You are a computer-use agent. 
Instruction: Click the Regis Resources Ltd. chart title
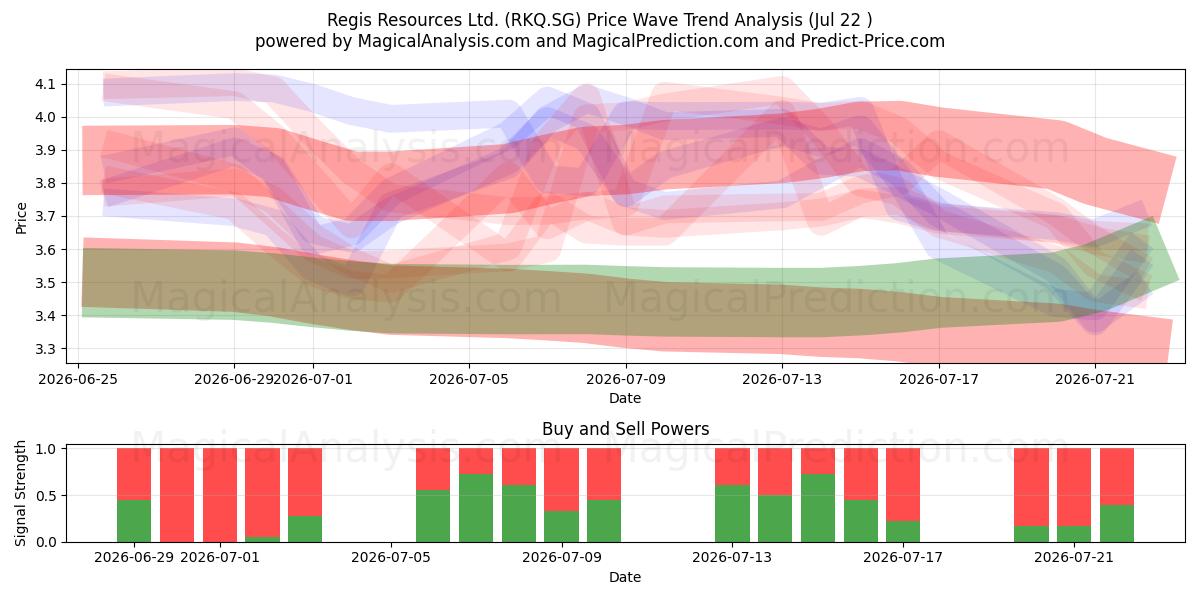[600, 20]
